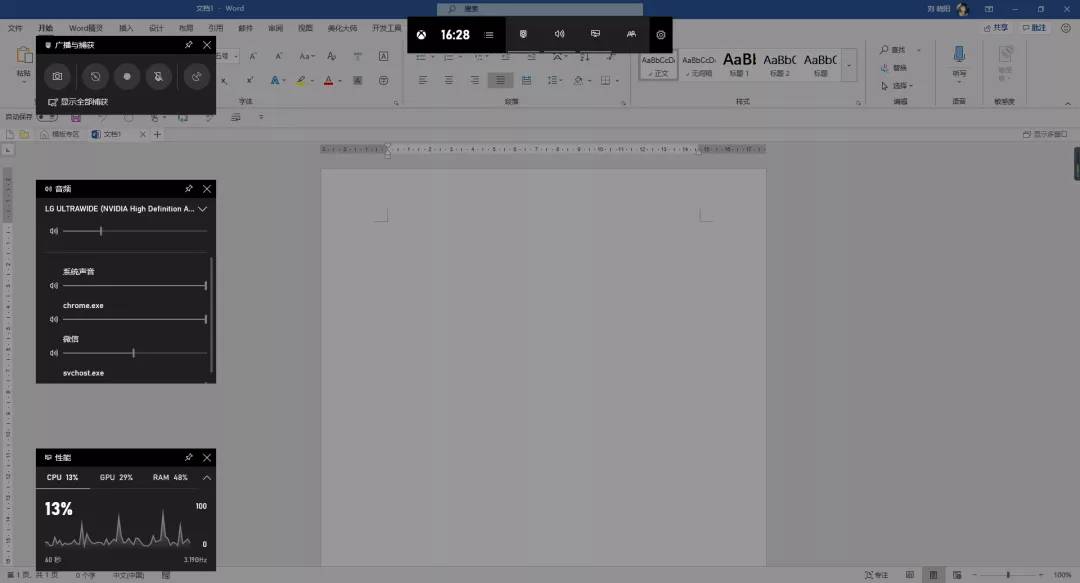This screenshot has width=1080, height=583.
Task: Take a screenshot with the camera button
Action: point(58,76)
